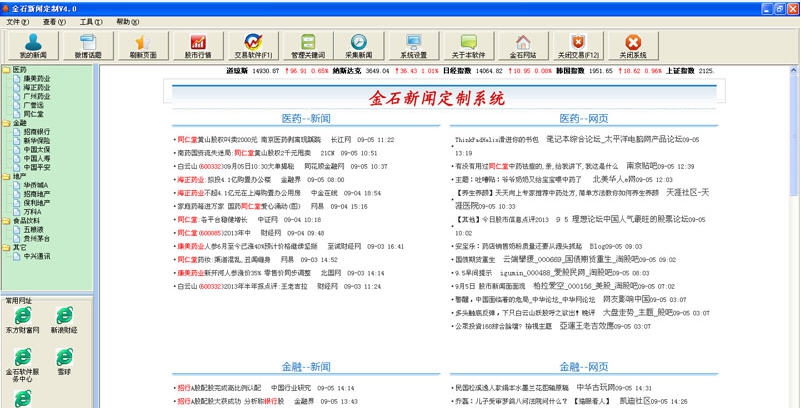Select 中兴通讯 in the tree

(x=37, y=256)
